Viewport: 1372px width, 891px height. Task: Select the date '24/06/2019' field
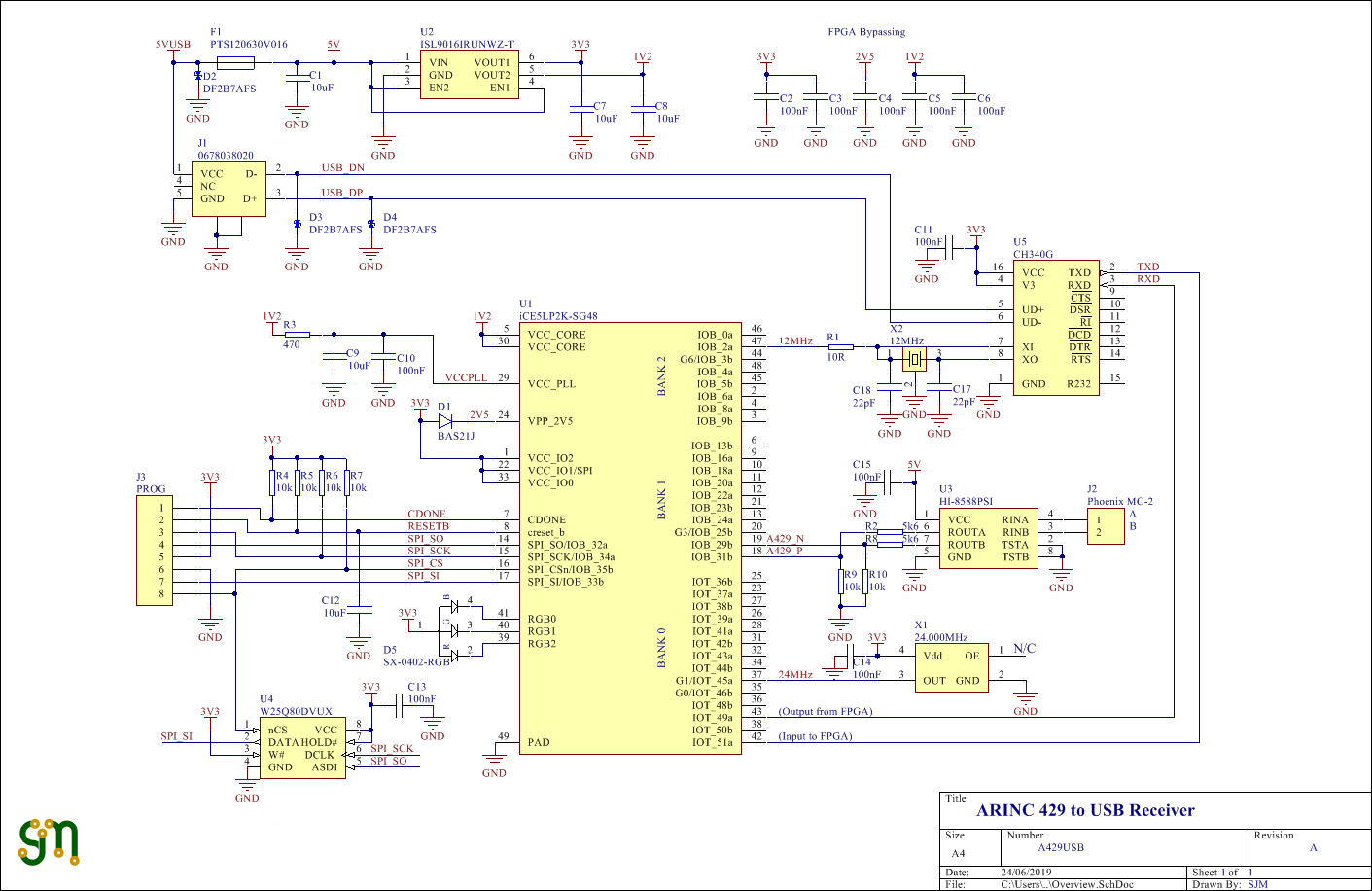click(1026, 873)
